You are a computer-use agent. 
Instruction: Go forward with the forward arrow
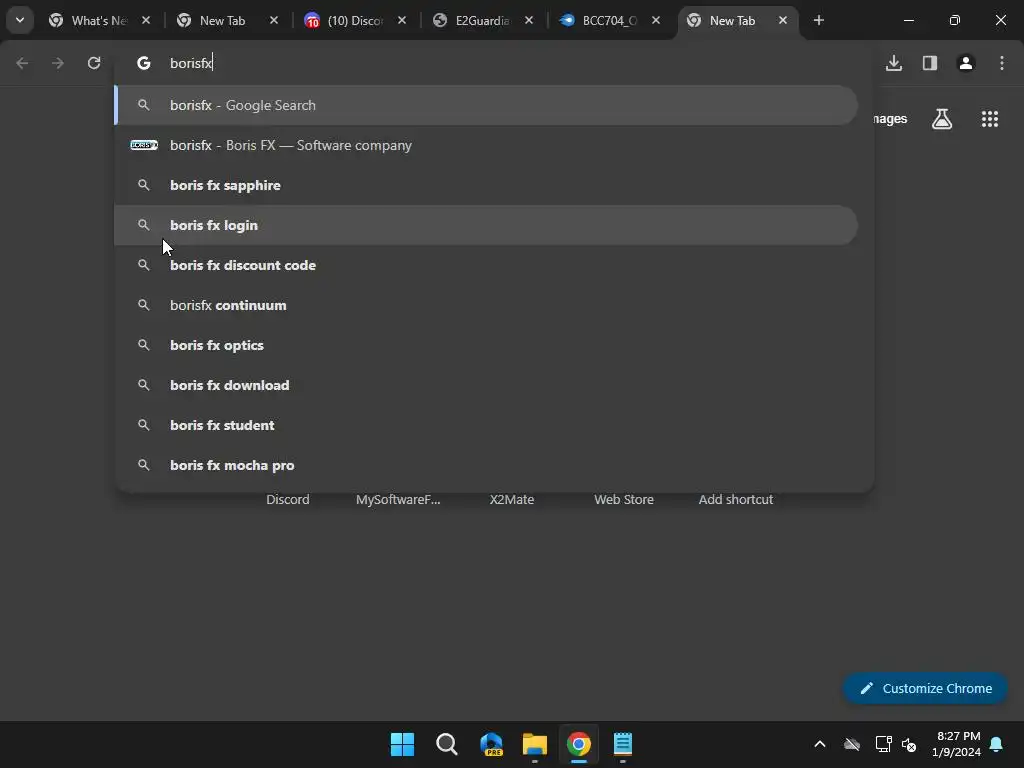tap(58, 63)
